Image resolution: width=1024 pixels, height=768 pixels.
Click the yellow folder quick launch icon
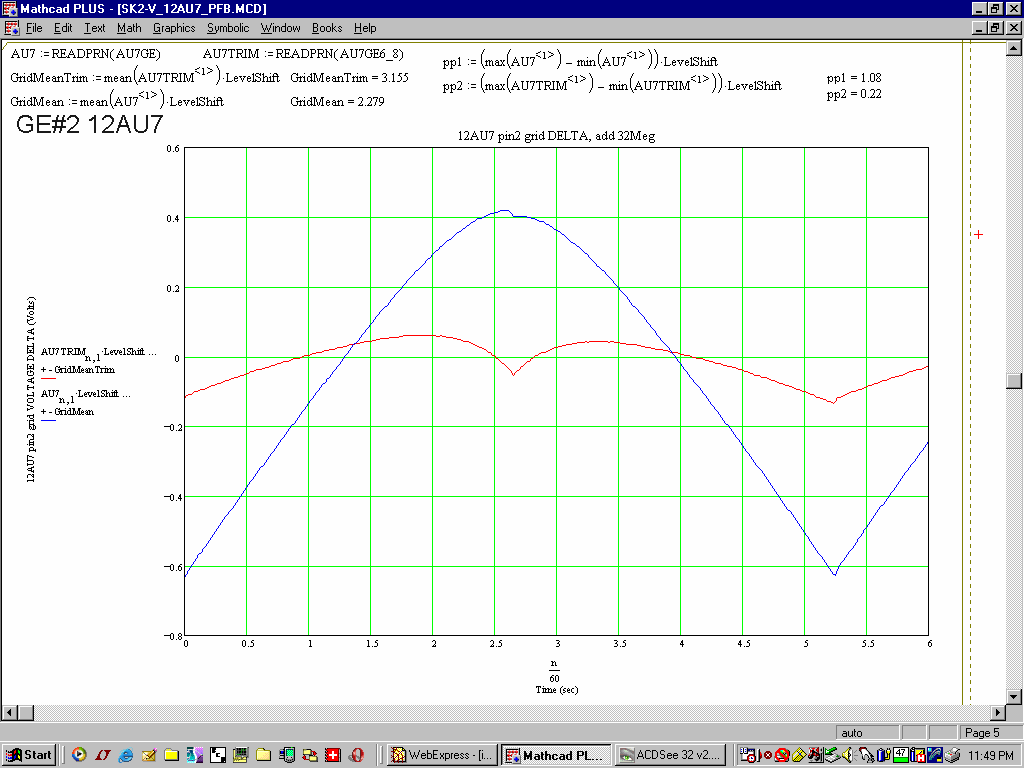[x=171, y=755]
